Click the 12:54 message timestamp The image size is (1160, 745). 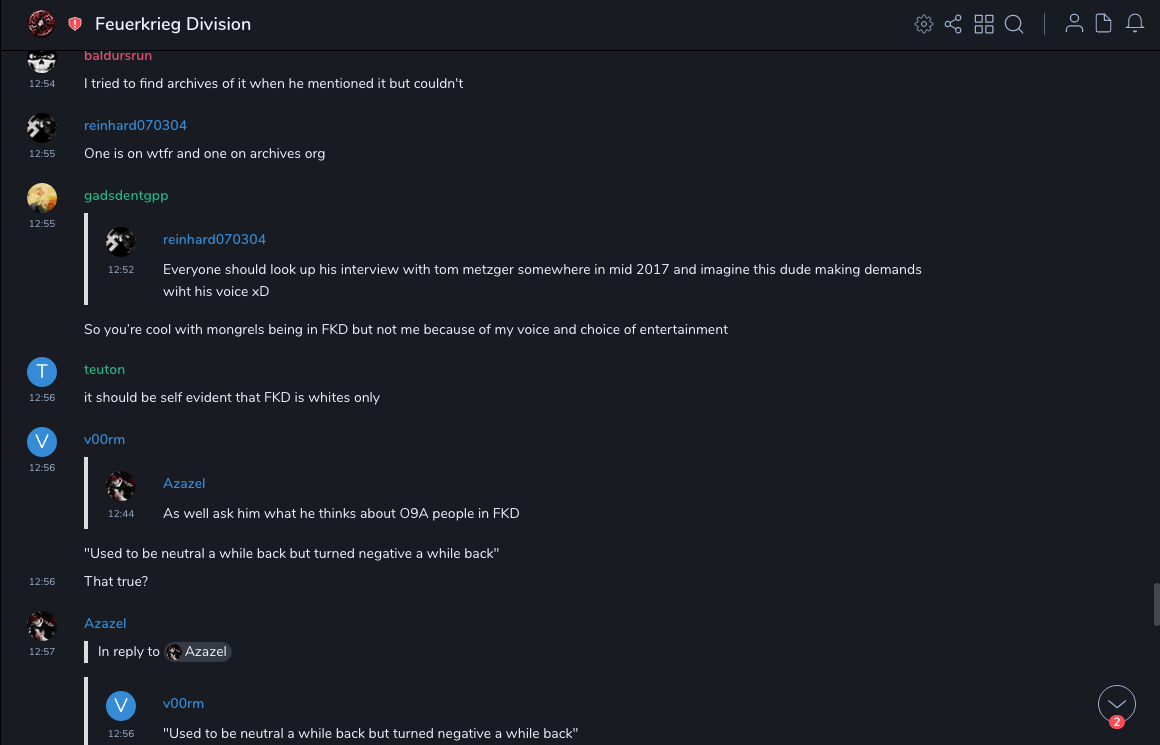coord(42,84)
